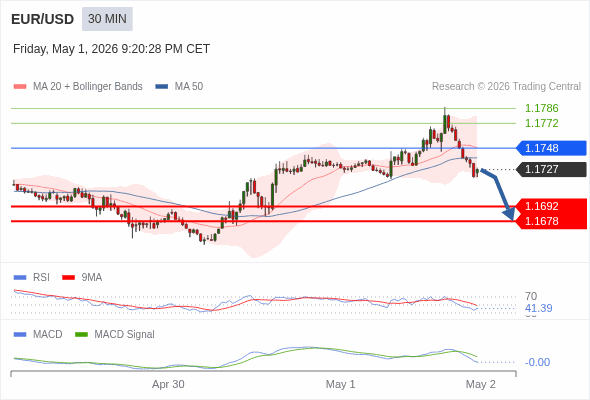This screenshot has height=400, width=590.
Task: Select the red 1.1692 support tag
Action: pyautogui.click(x=551, y=206)
